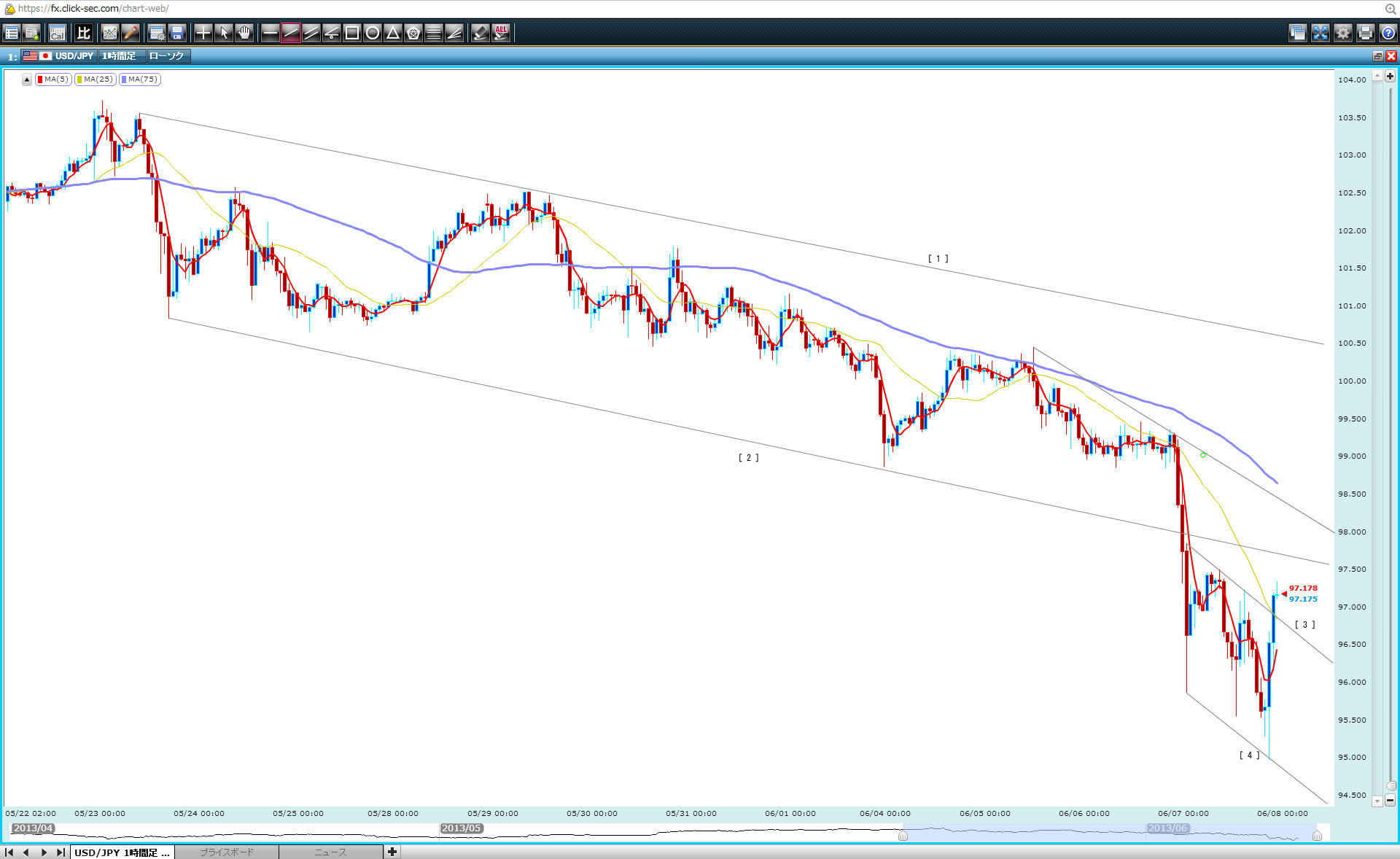Image resolution: width=1400 pixels, height=859 pixels.
Task: Toggle the MA(5) indicator legend
Action: [x=54, y=79]
